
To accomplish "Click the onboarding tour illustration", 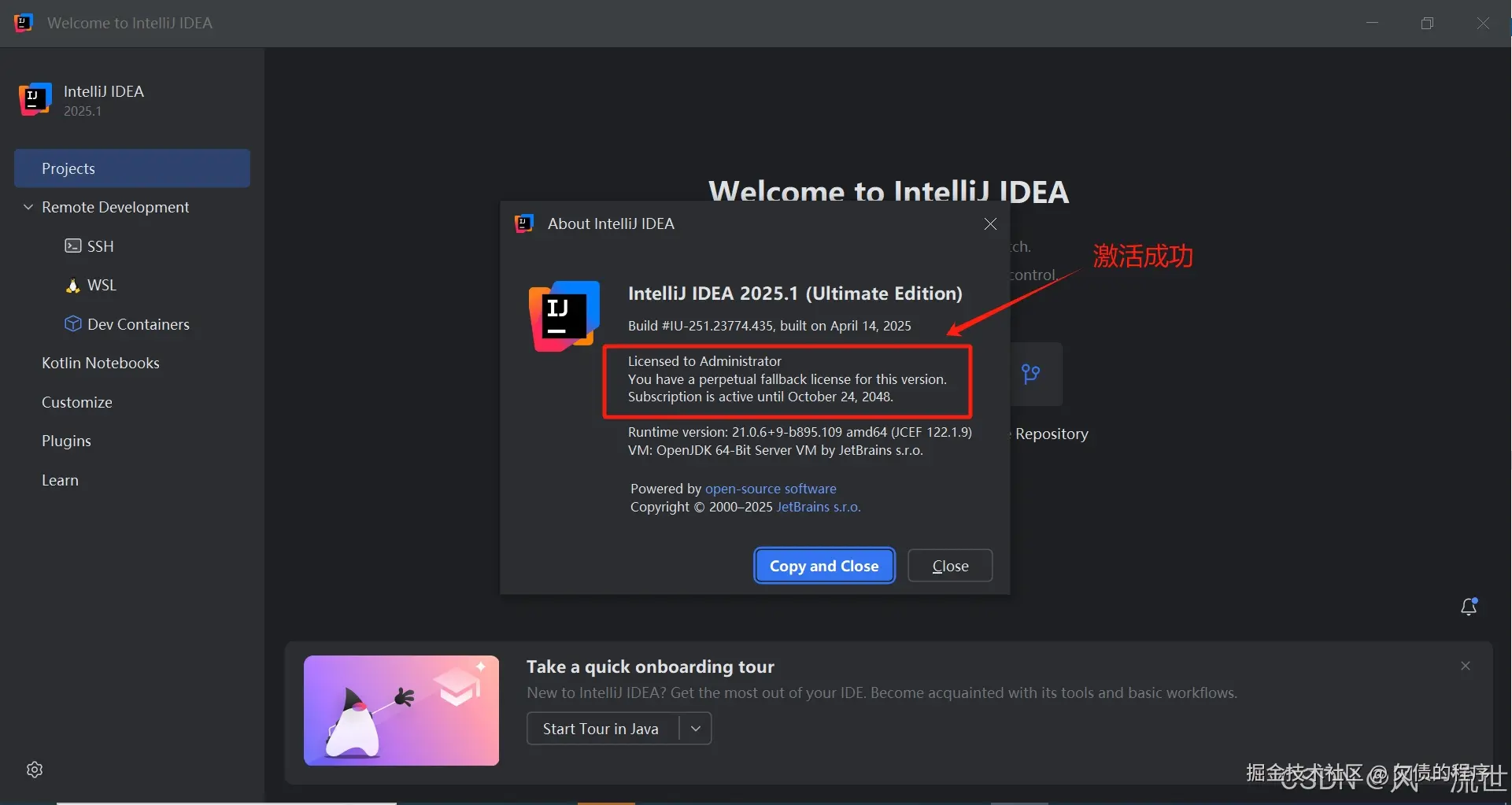I will [x=401, y=711].
